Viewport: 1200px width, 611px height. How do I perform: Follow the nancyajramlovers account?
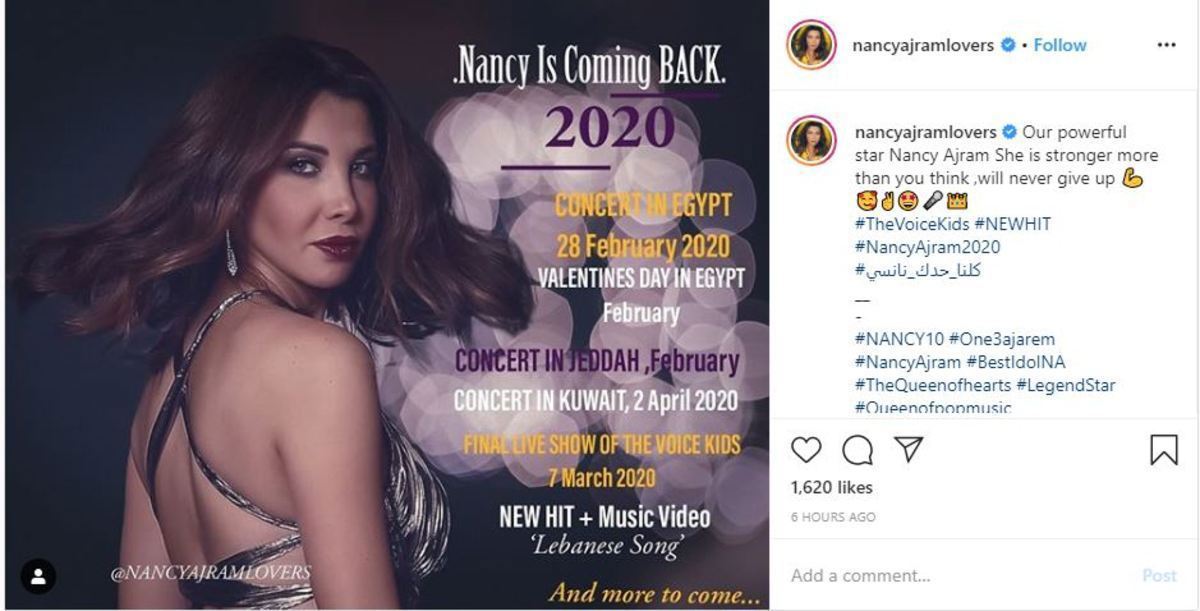1060,45
